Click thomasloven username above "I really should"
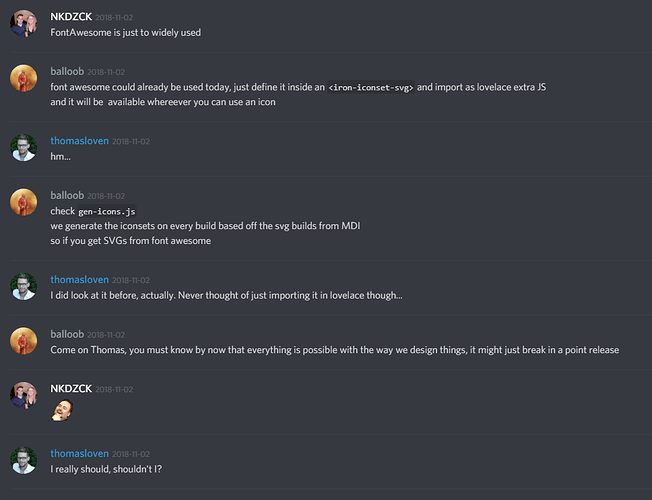 [80, 452]
